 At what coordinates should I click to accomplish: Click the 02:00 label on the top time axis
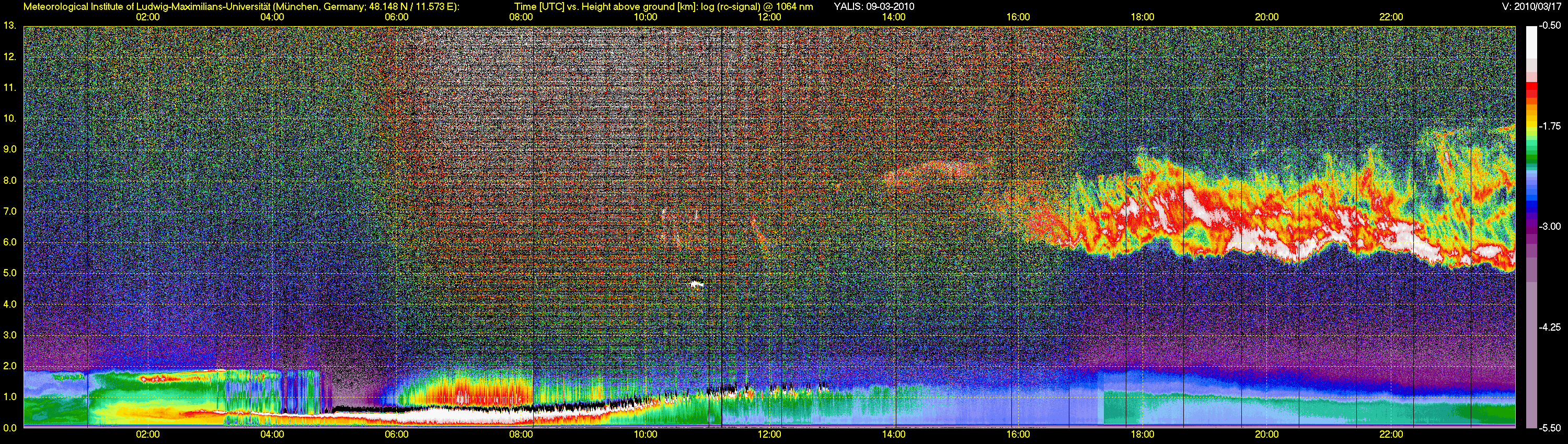pyautogui.click(x=148, y=17)
